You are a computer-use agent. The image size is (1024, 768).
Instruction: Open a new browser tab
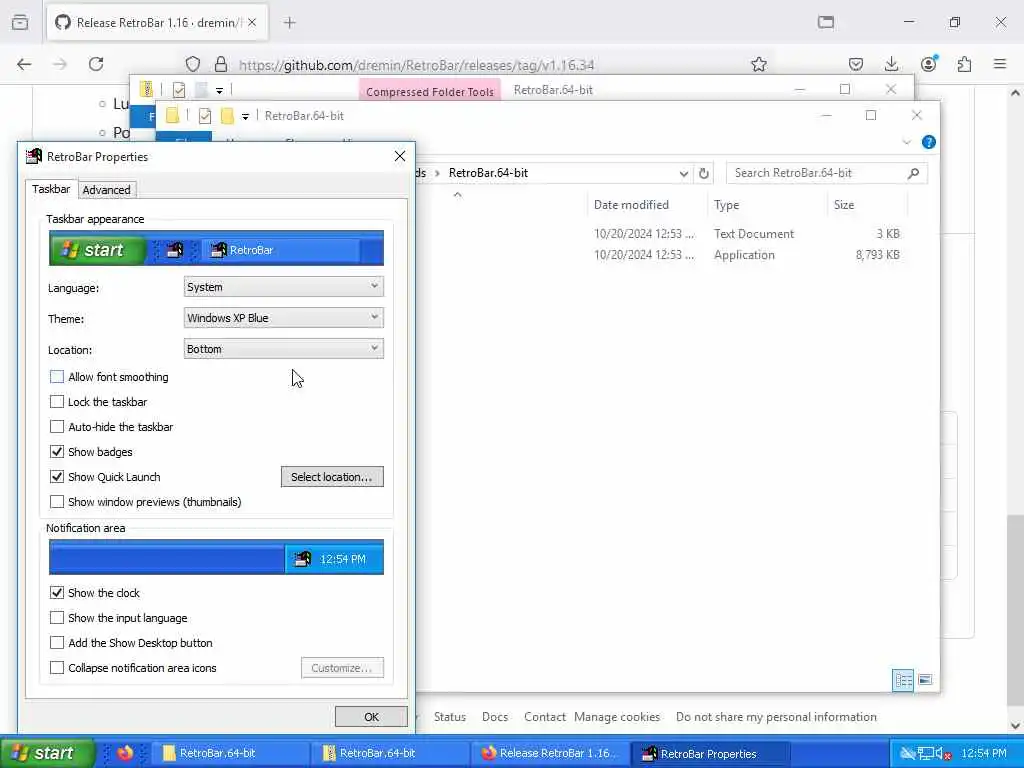tap(290, 23)
